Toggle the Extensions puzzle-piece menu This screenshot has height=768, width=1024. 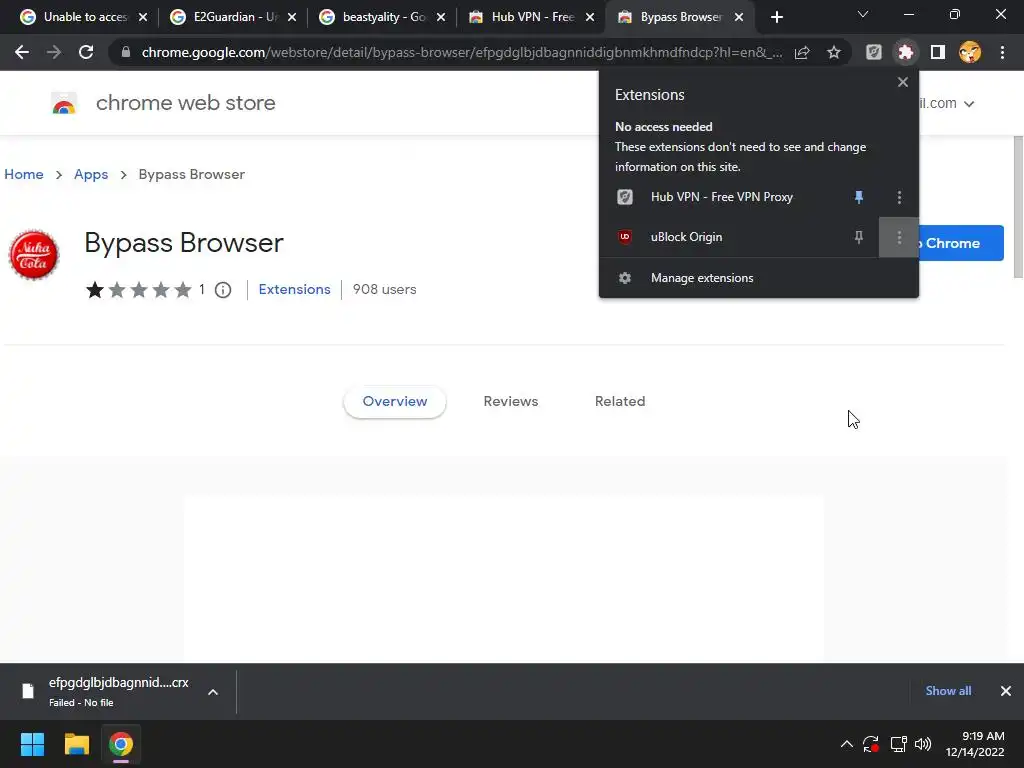906,52
